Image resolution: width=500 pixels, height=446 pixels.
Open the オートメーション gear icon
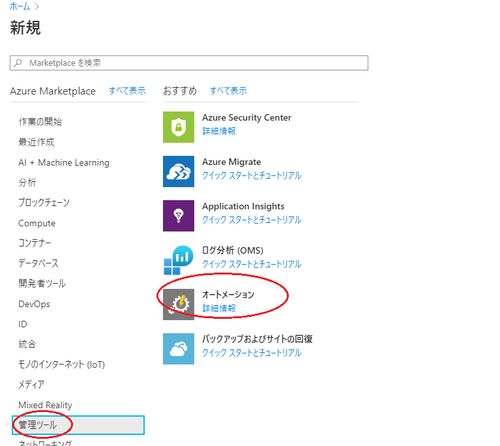click(178, 304)
